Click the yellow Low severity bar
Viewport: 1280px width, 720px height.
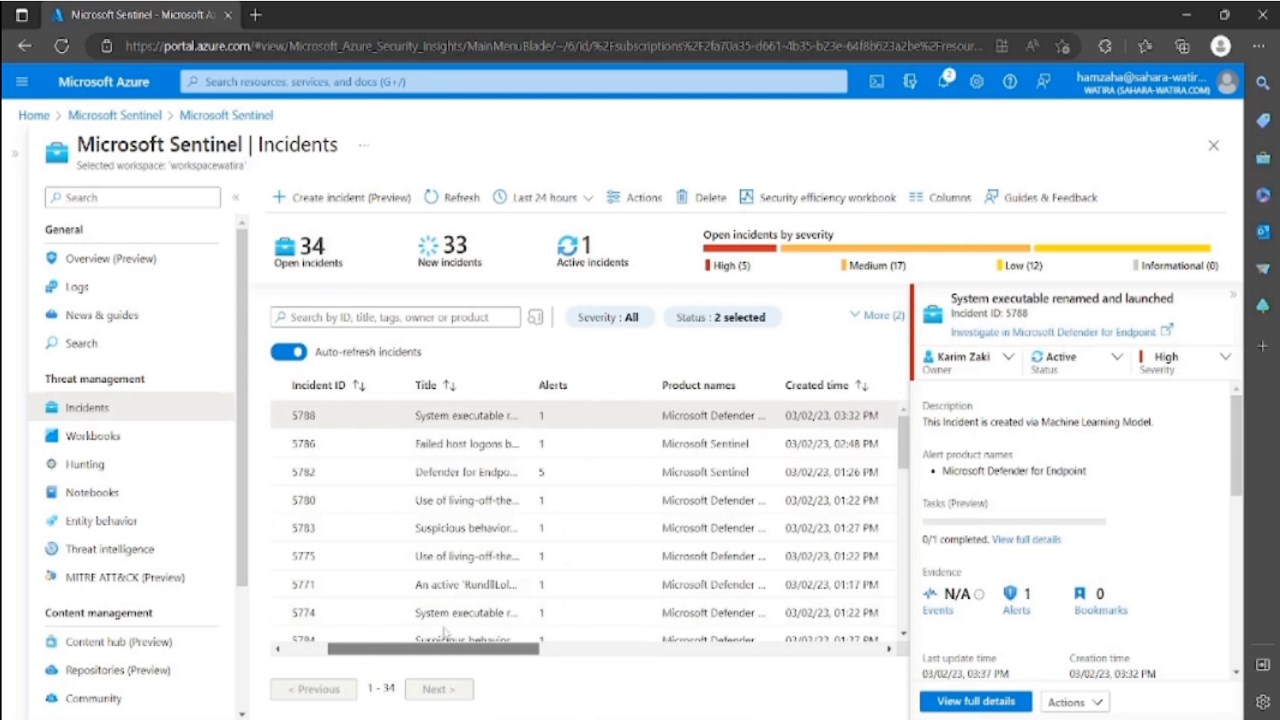pos(1122,248)
